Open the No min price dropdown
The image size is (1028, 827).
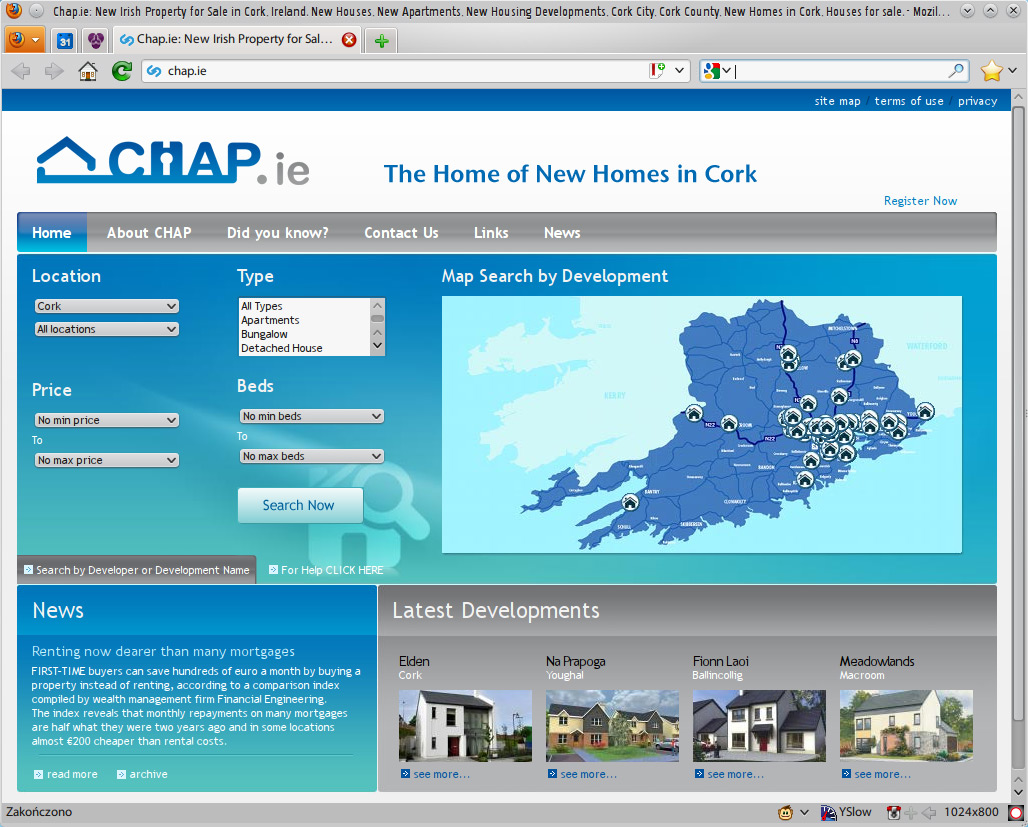click(106, 421)
